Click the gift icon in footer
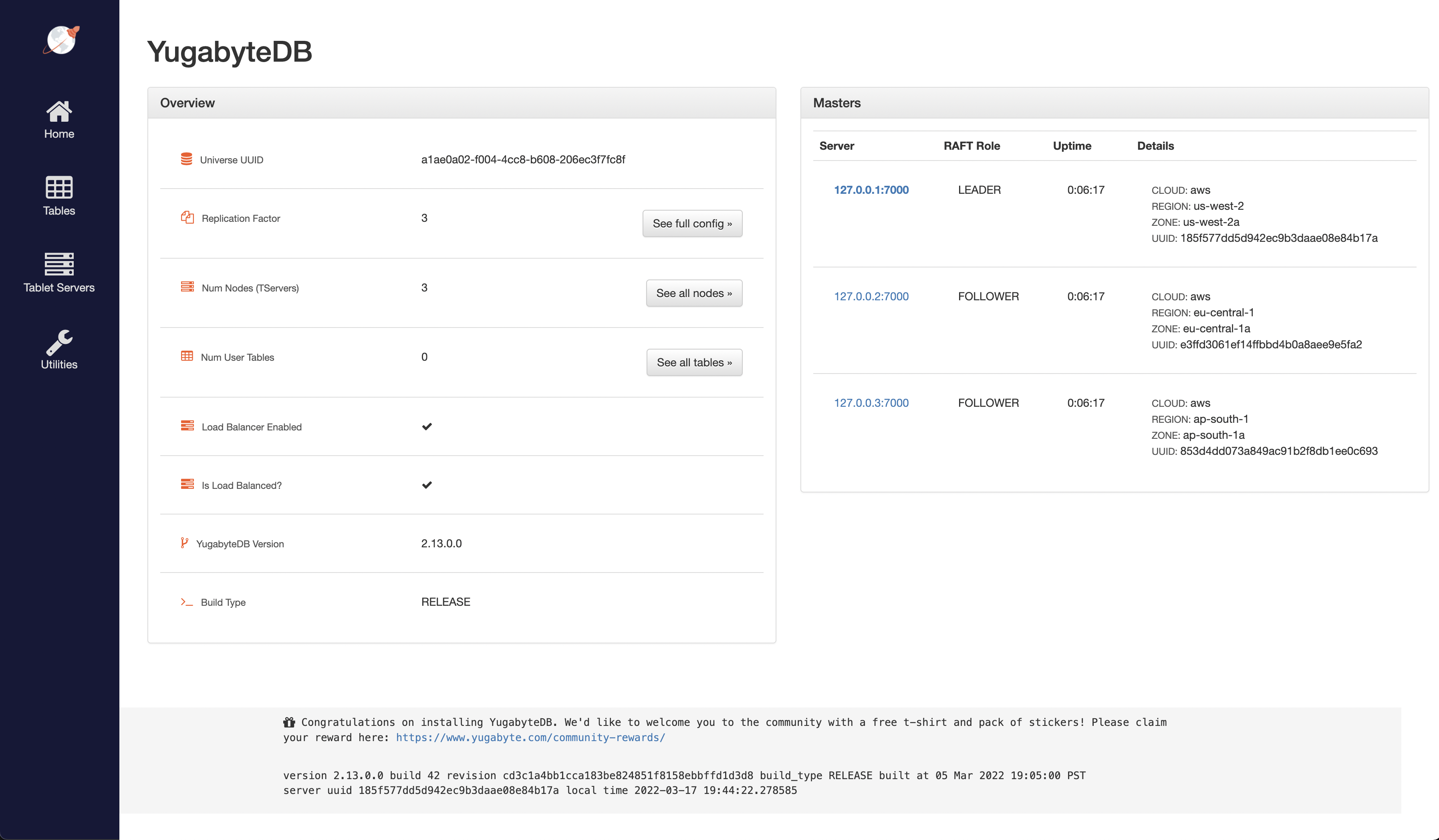The width and height of the screenshot is (1439, 840). (289, 722)
